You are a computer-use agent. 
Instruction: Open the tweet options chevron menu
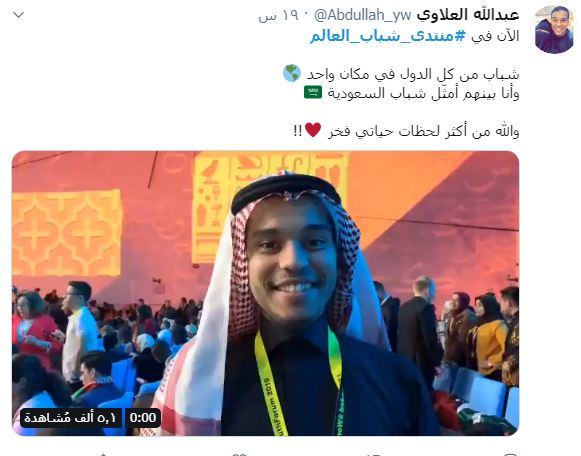pos(18,15)
